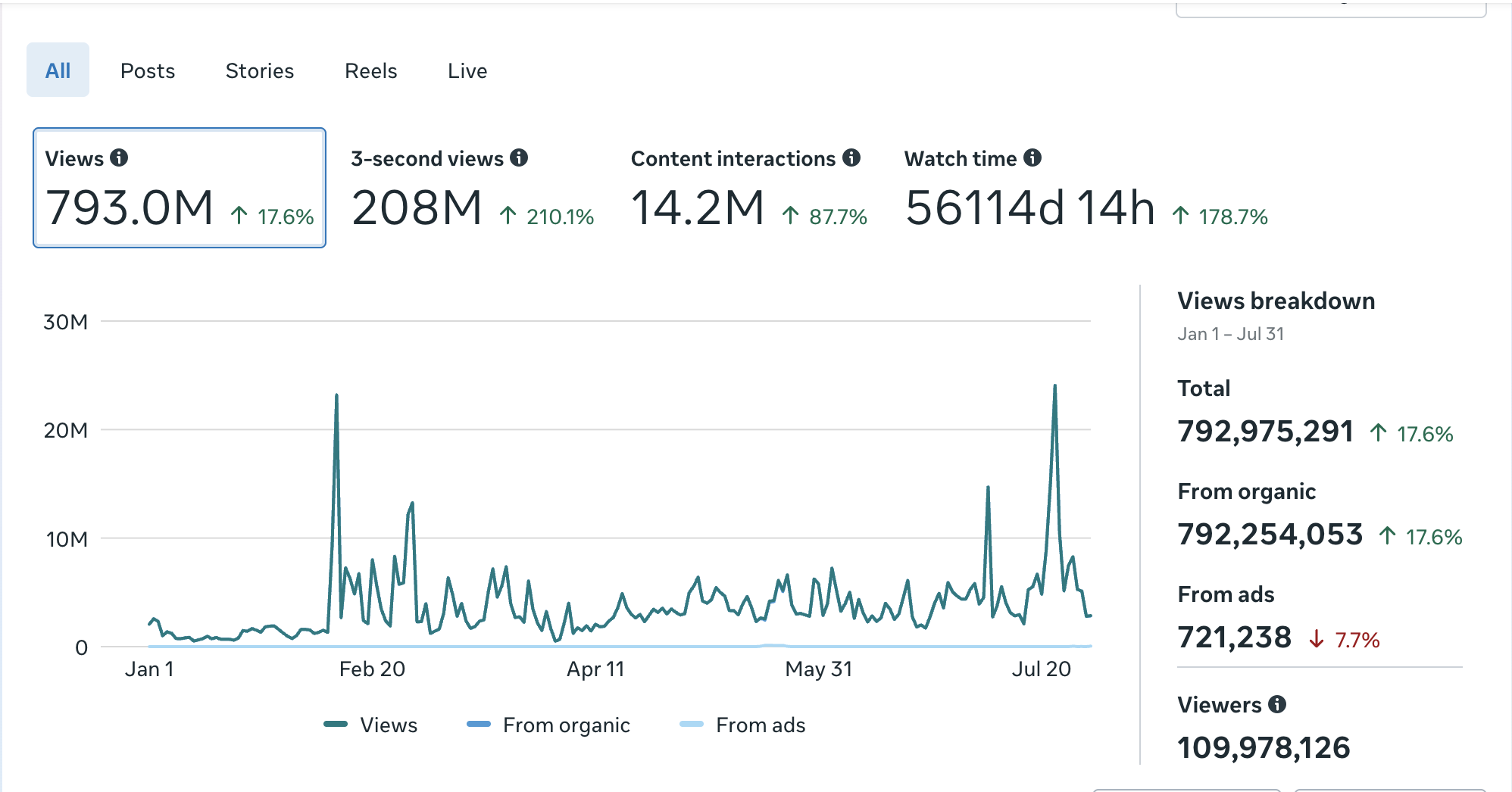Click the Views breakdown heading
Screen dimensions: 1512x792
pyautogui.click(x=1276, y=301)
